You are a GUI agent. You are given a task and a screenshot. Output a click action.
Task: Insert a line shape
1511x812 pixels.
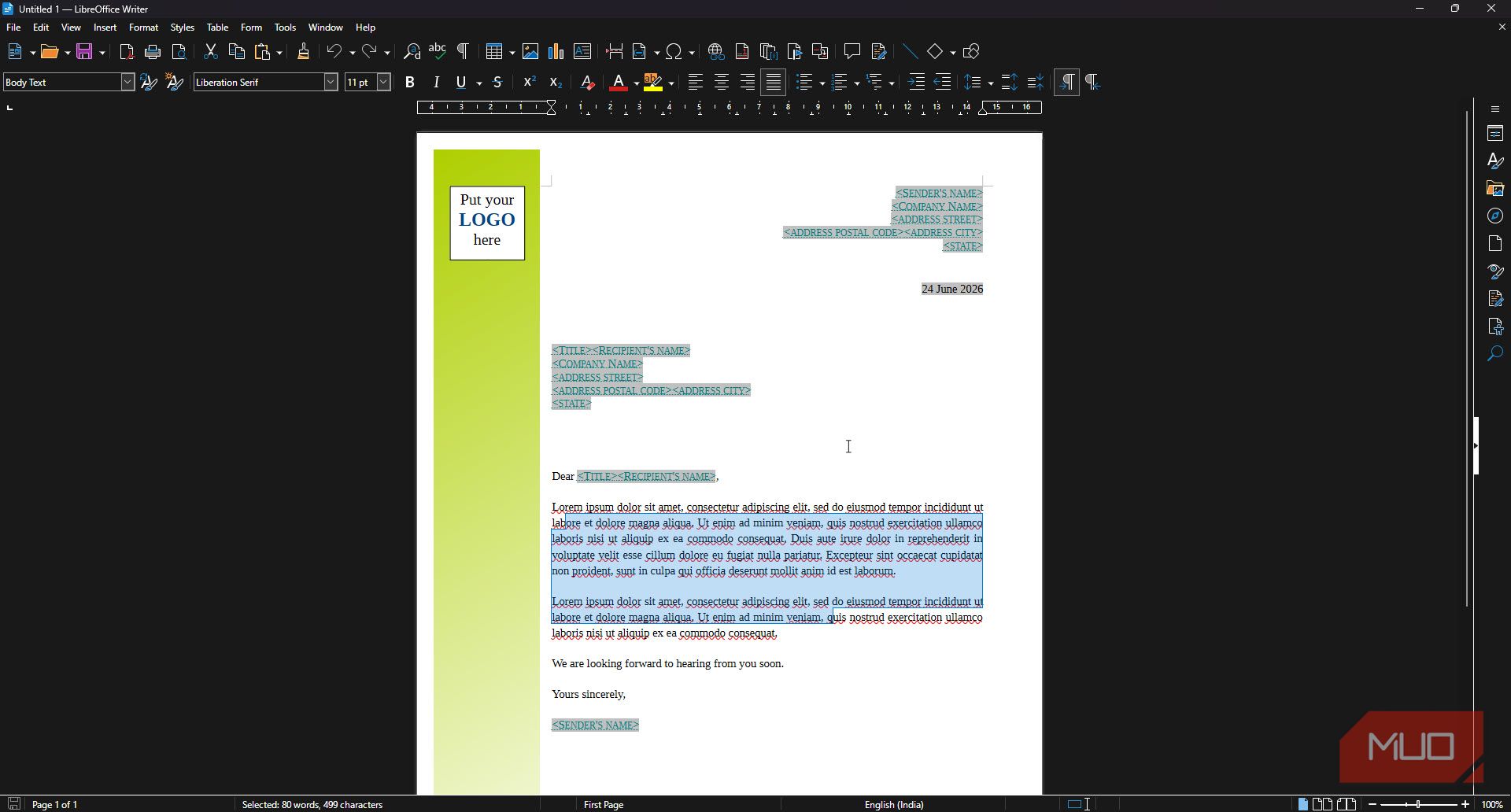pos(910,52)
